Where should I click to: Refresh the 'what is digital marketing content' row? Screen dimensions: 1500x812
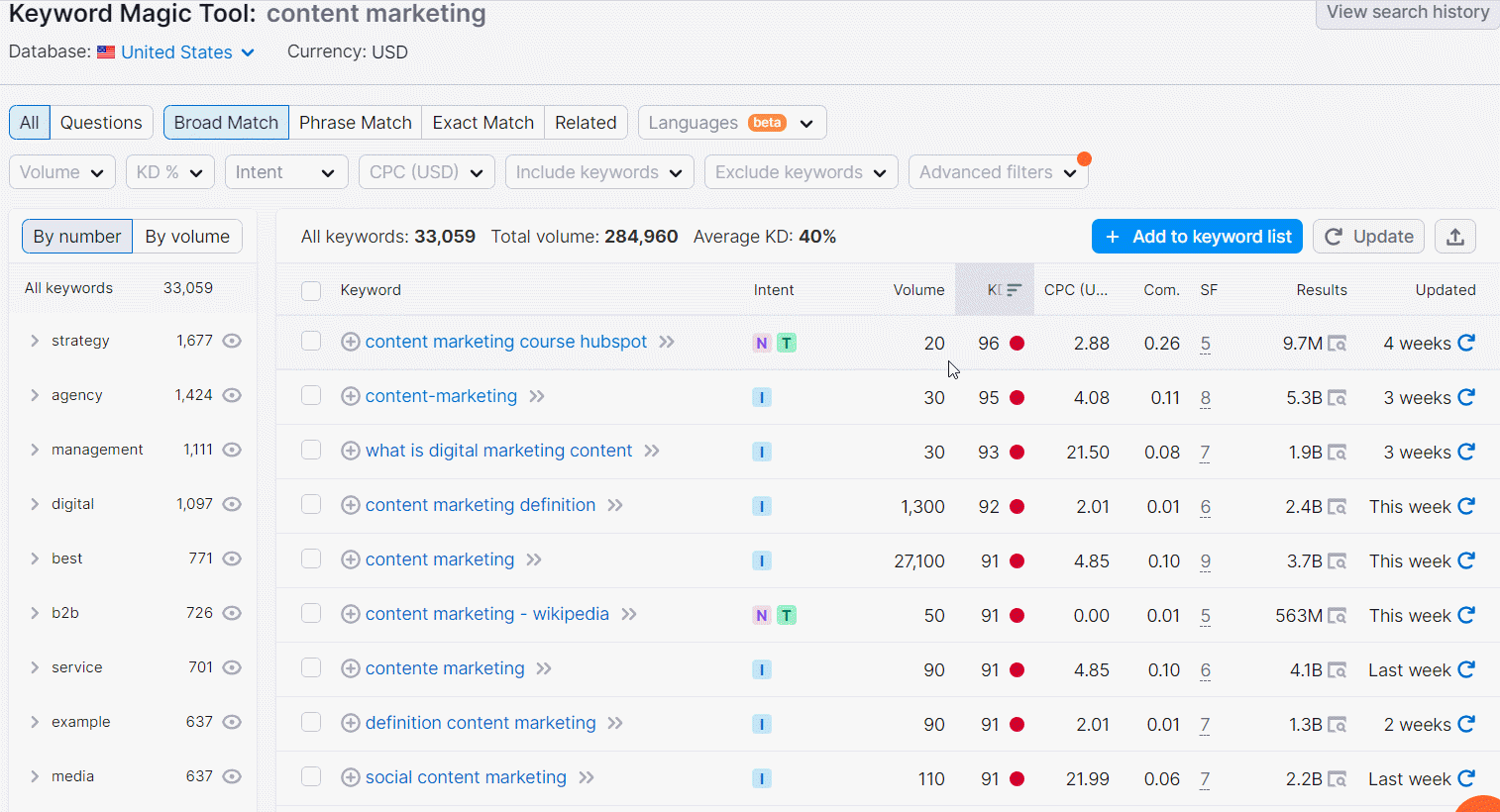[1466, 452]
